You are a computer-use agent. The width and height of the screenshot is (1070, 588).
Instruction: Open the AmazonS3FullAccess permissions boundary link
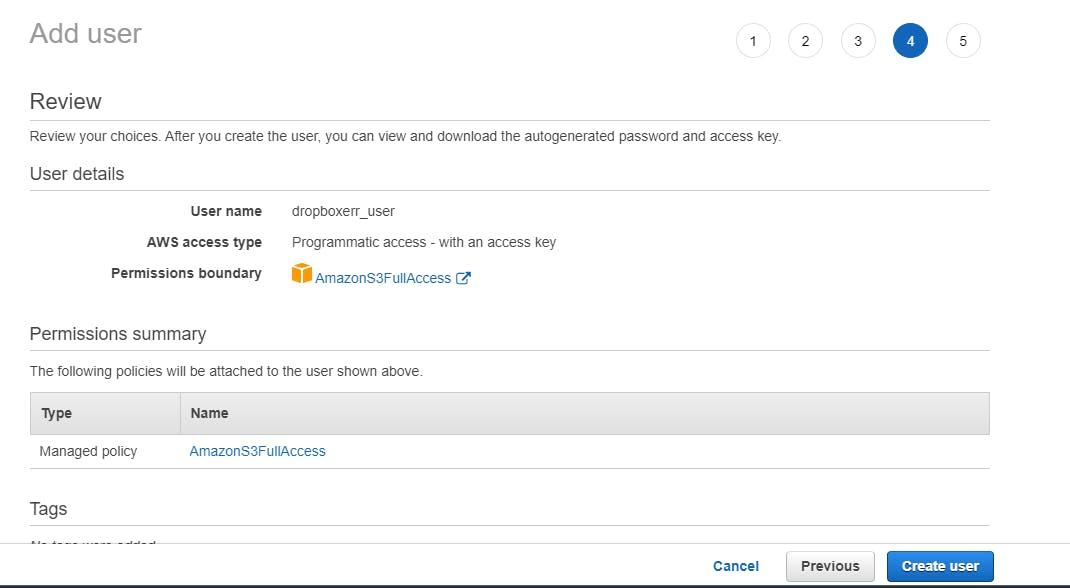[x=385, y=278]
